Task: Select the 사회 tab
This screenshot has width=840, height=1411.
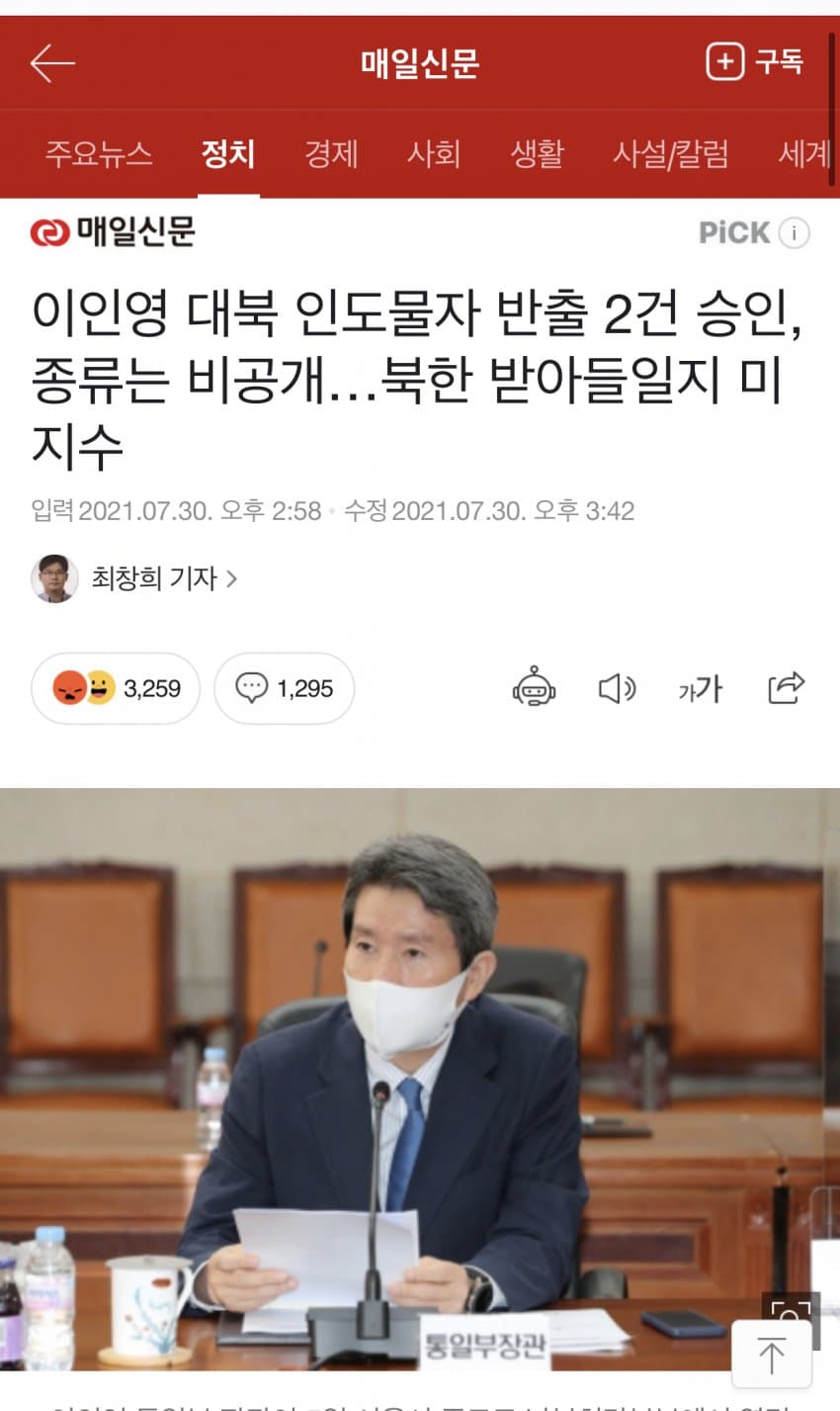Action: click(434, 154)
